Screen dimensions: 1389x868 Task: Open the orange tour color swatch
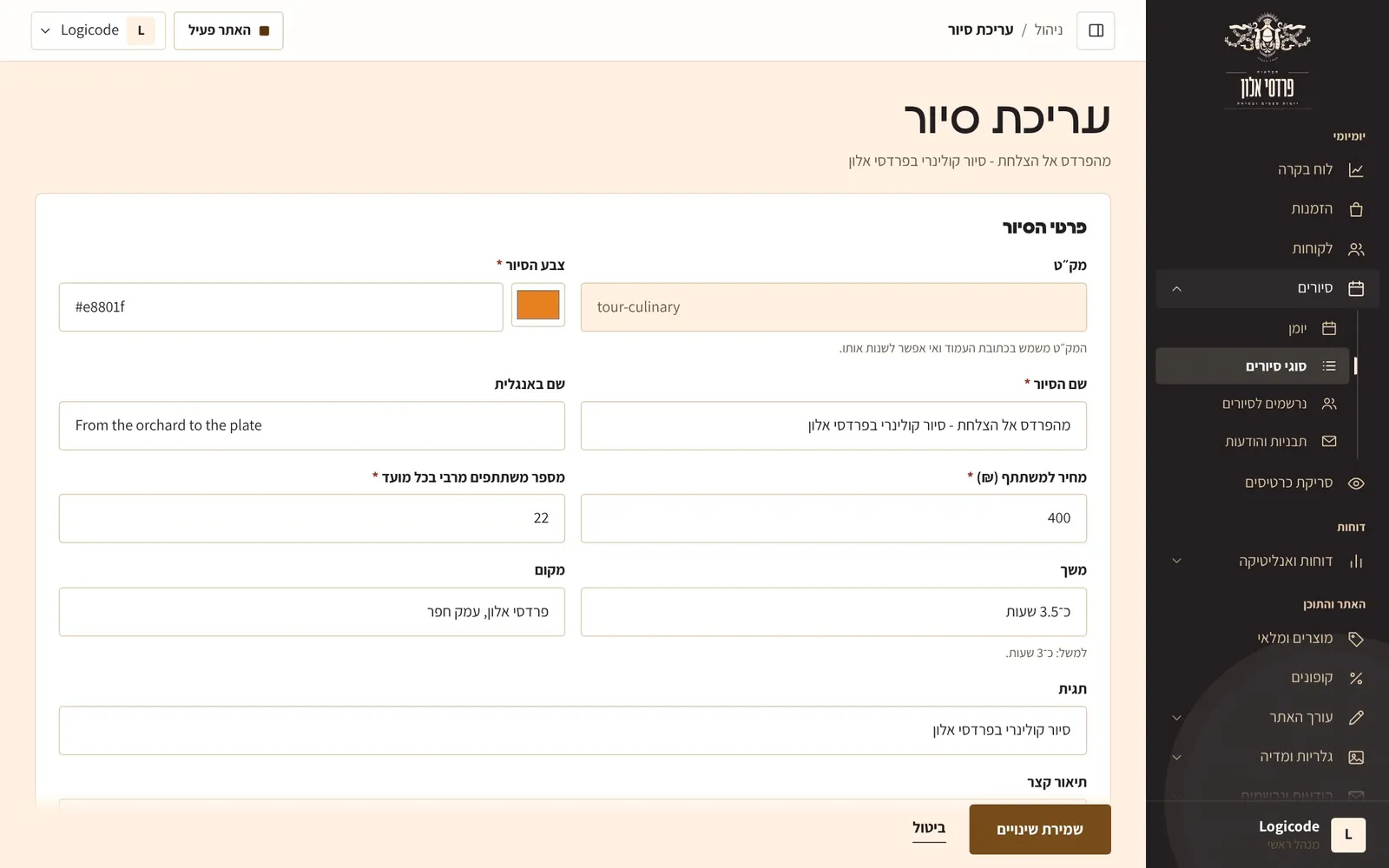click(538, 306)
